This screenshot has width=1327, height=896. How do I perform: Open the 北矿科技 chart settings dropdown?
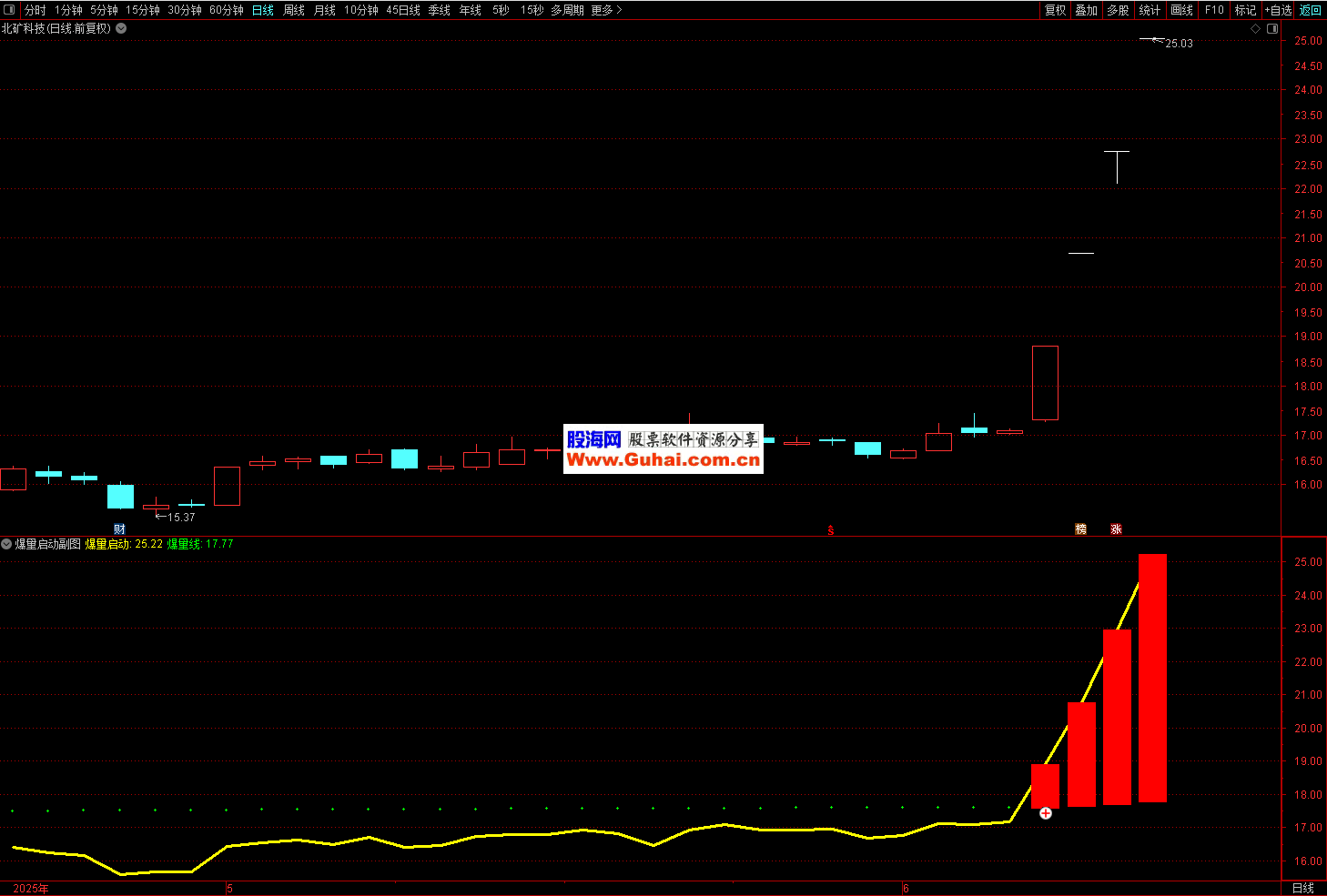click(x=121, y=28)
